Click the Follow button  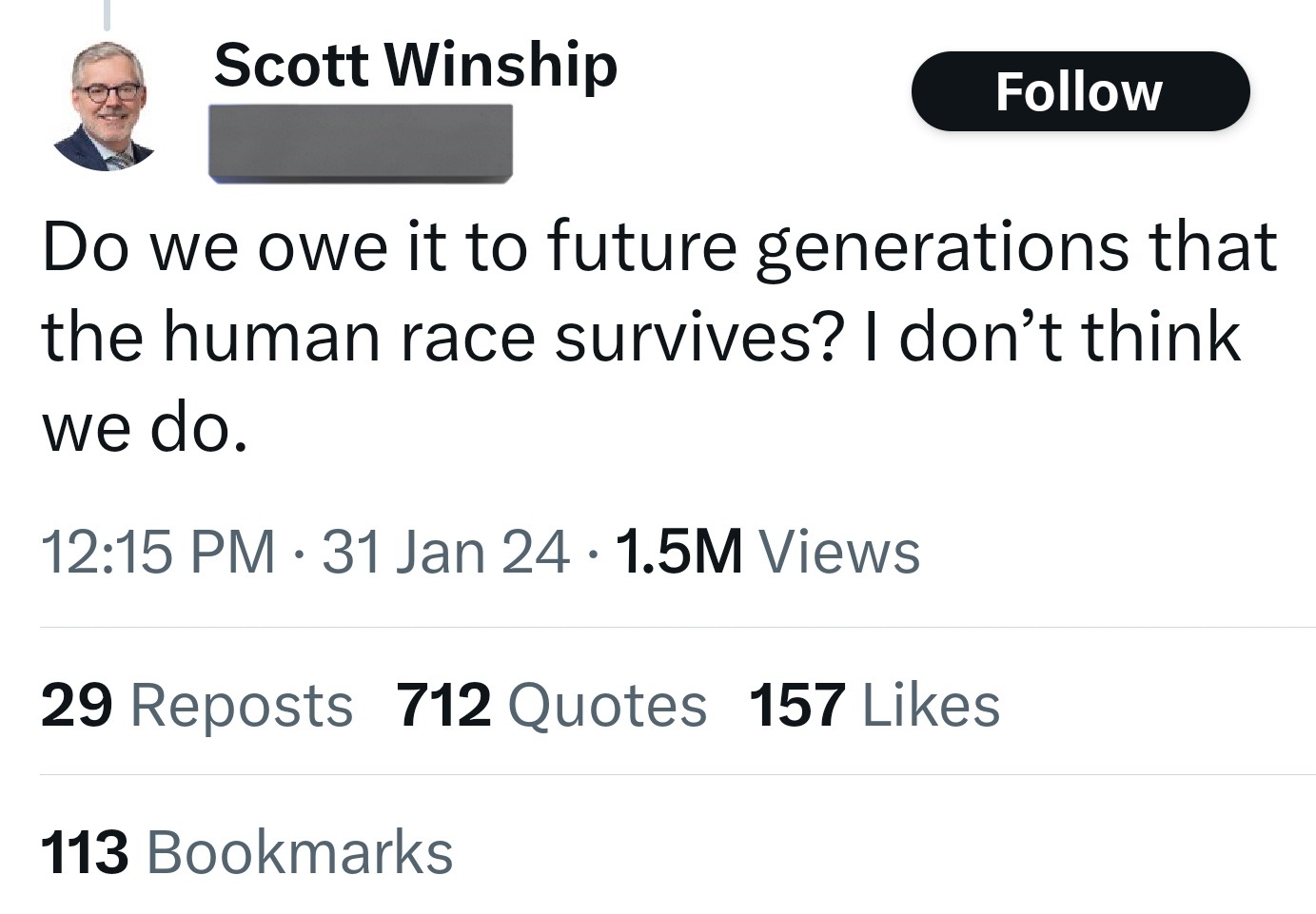1080,92
